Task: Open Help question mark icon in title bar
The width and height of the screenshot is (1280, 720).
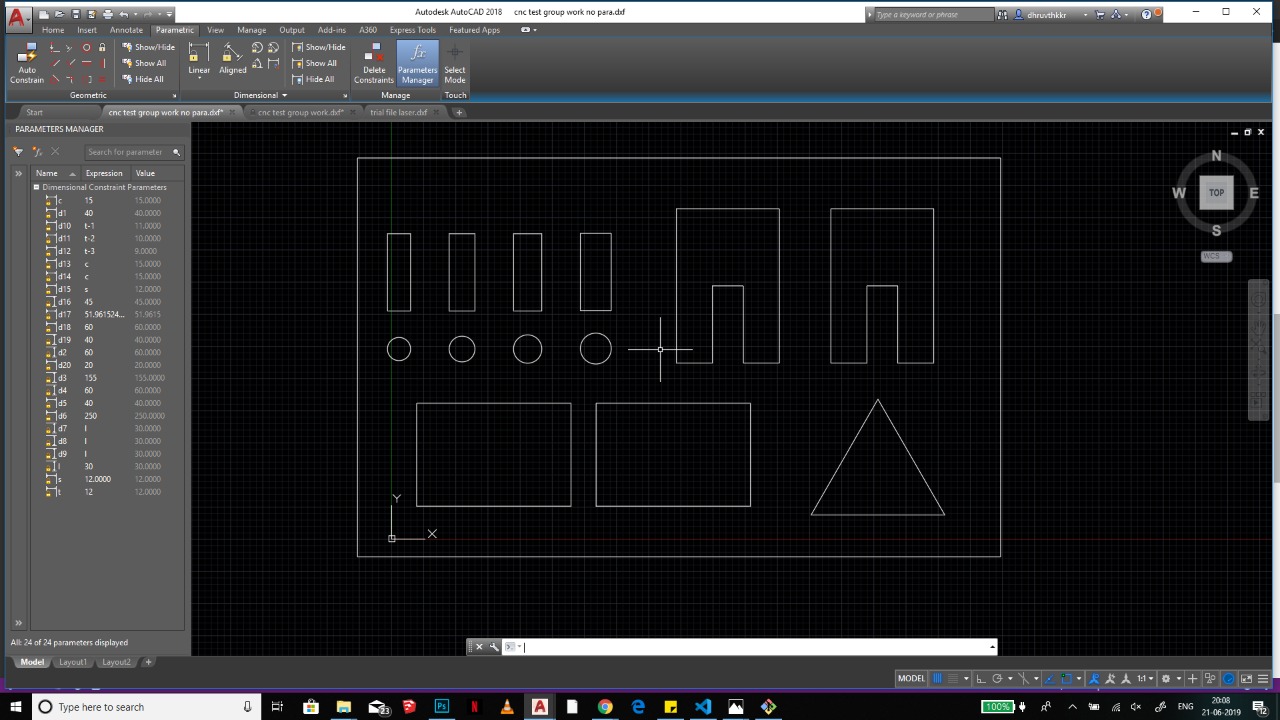Action: pyautogui.click(x=1146, y=14)
